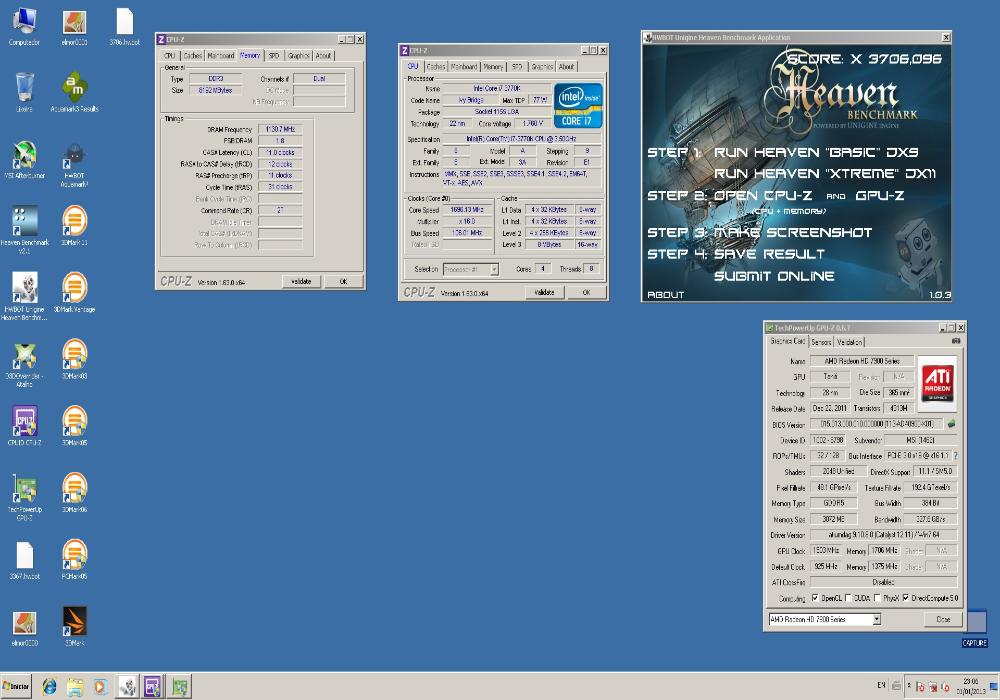
Task: Select the Graphics Card tab in GPU-Z
Action: [788, 341]
